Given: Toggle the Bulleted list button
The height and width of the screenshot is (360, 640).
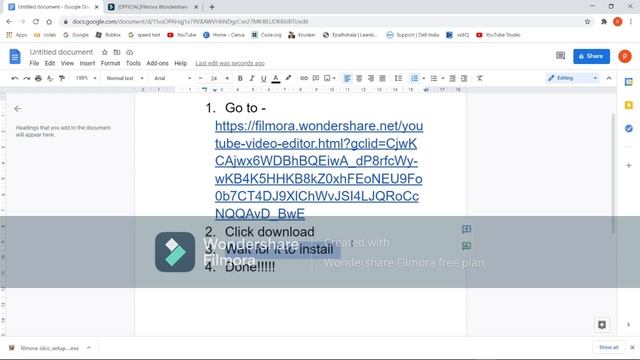Looking at the screenshot, I should (x=433, y=78).
